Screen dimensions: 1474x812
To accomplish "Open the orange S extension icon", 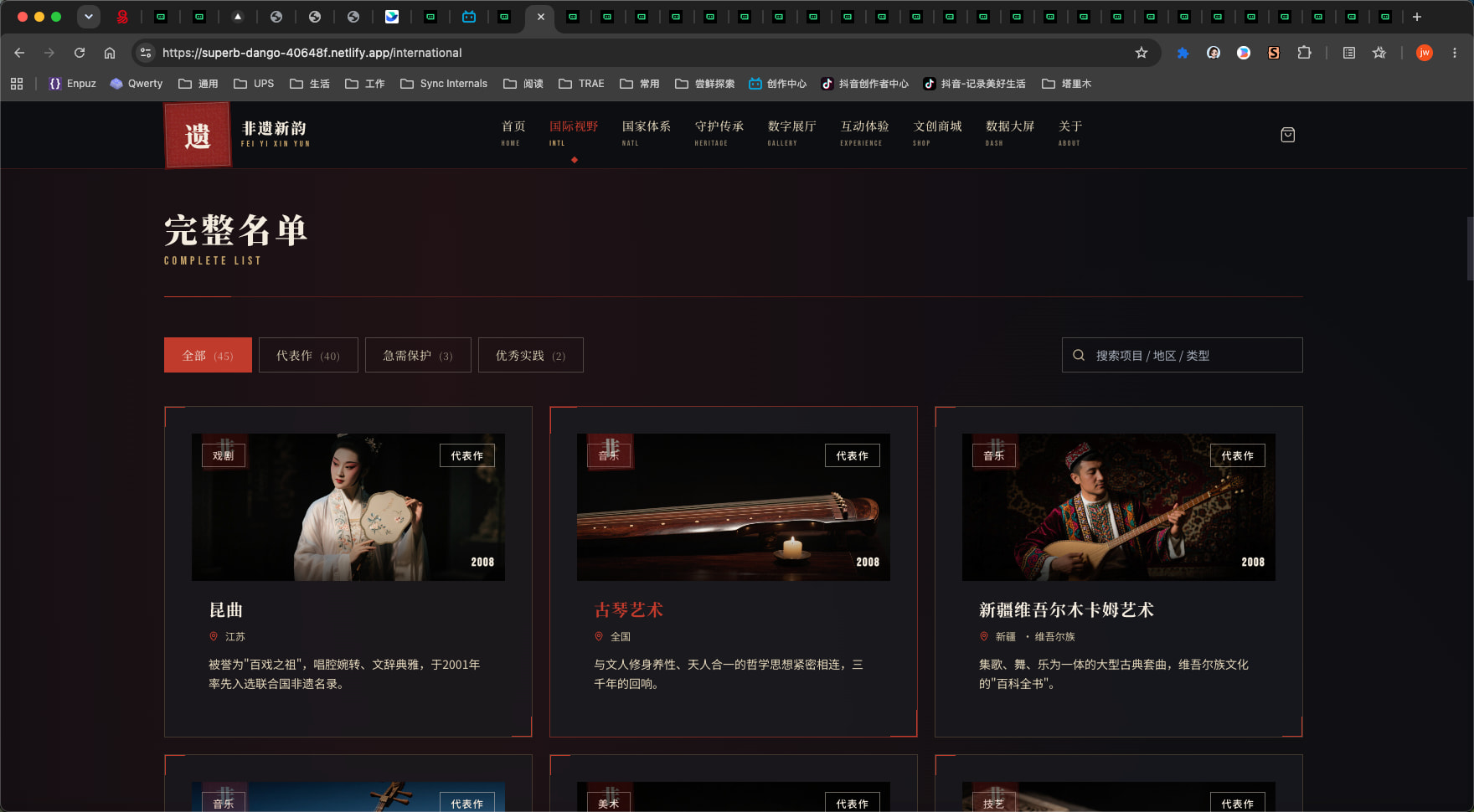I will coord(1274,53).
